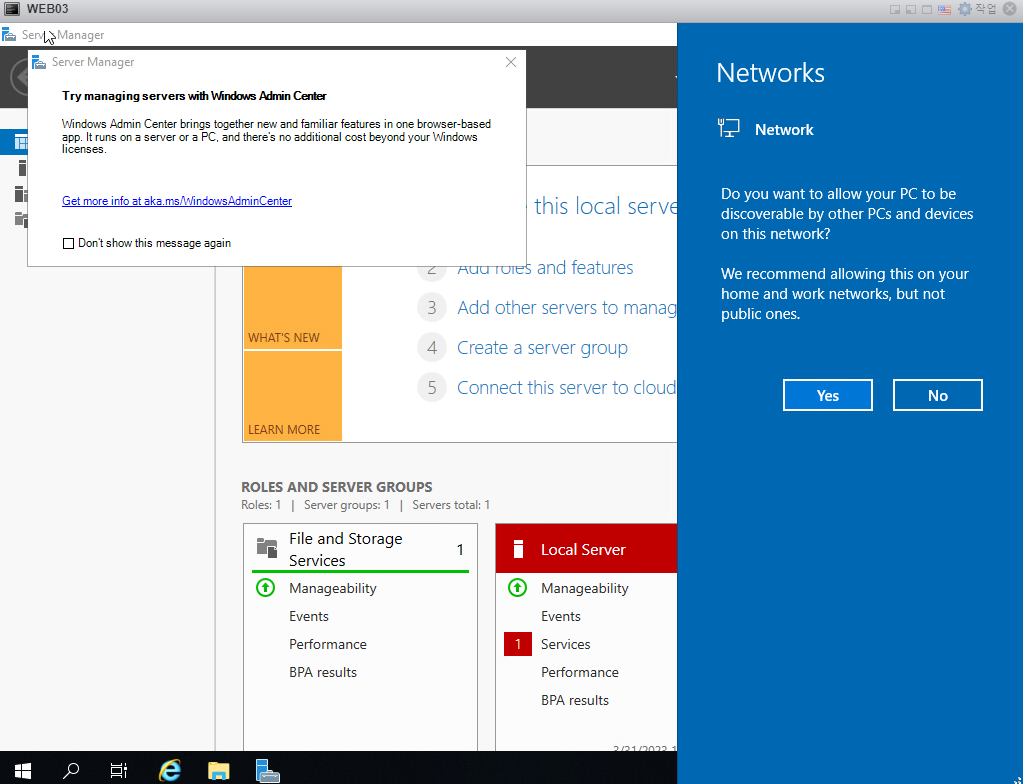Image resolution: width=1023 pixels, height=784 pixels.
Task: Click Performance under File and Storage Services
Action: [x=328, y=644]
